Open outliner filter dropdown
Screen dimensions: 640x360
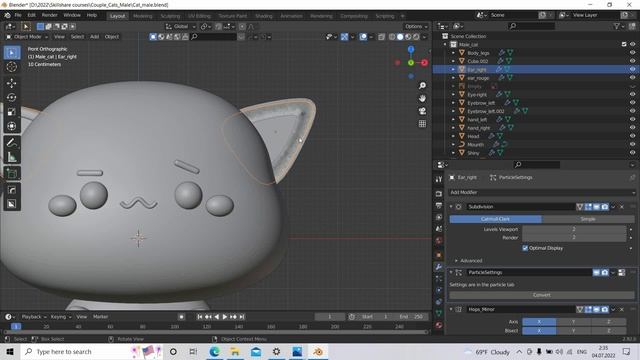(619, 26)
